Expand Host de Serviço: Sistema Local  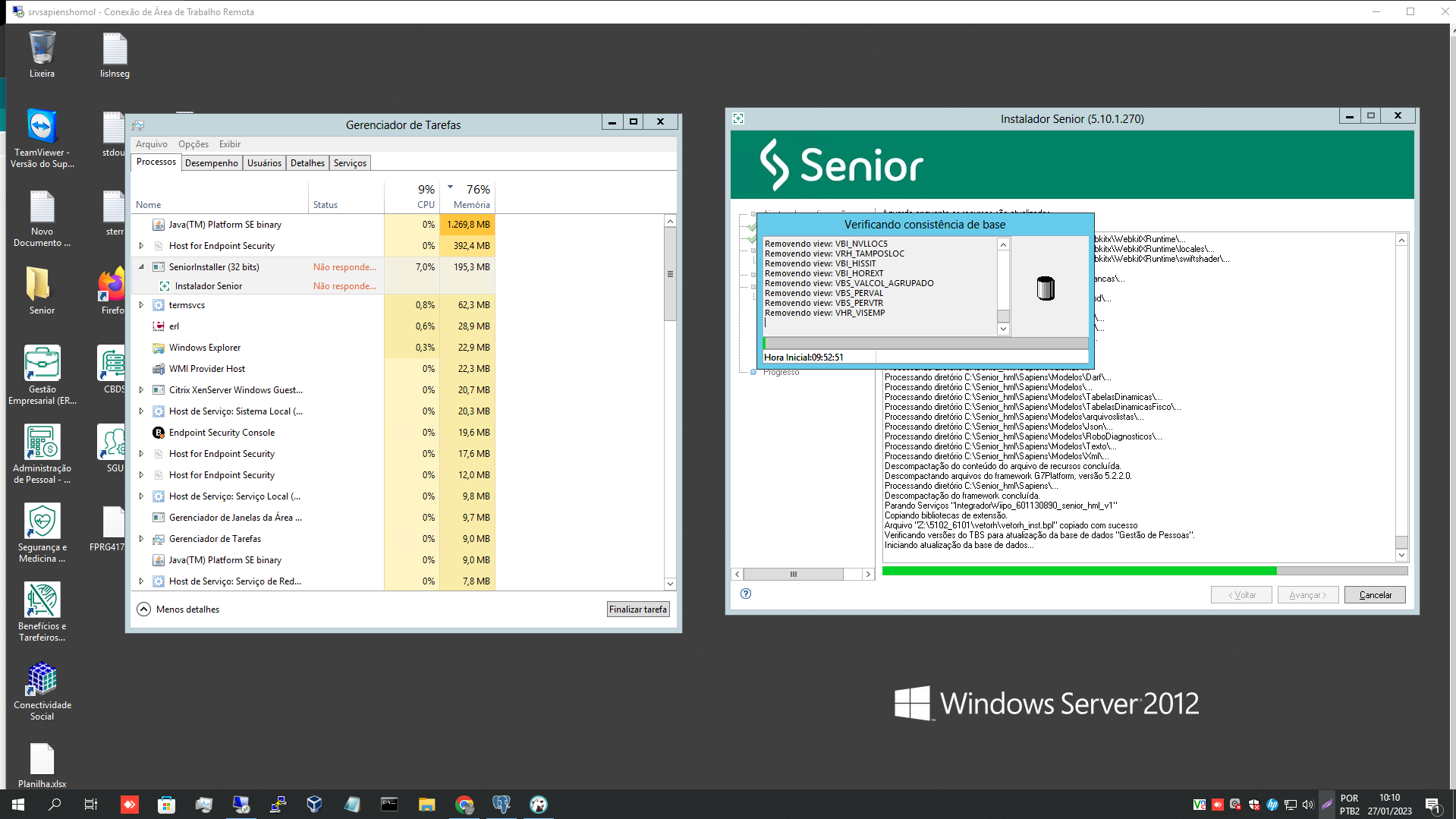pyautogui.click(x=141, y=411)
